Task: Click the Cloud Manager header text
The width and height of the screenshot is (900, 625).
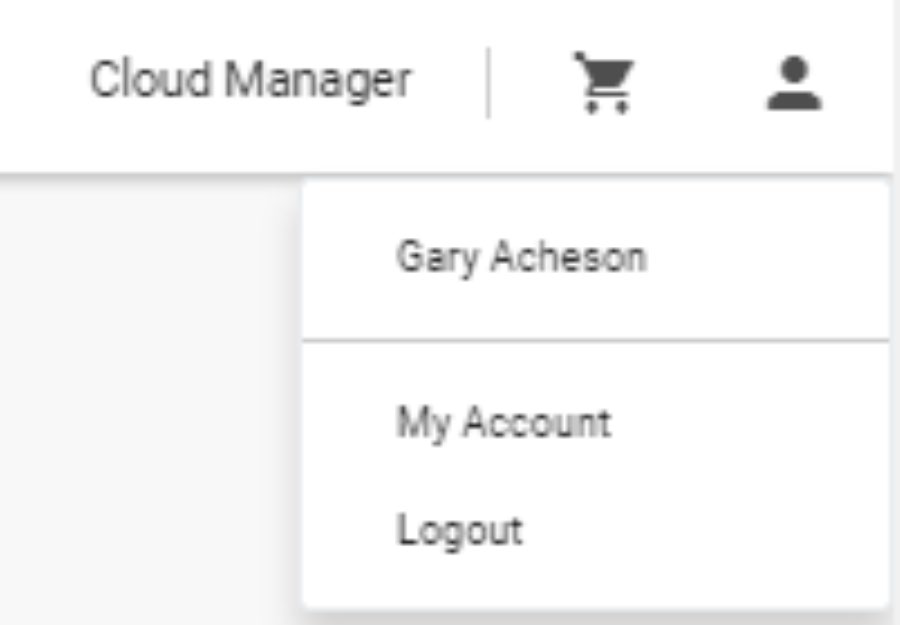Action: 251,80
